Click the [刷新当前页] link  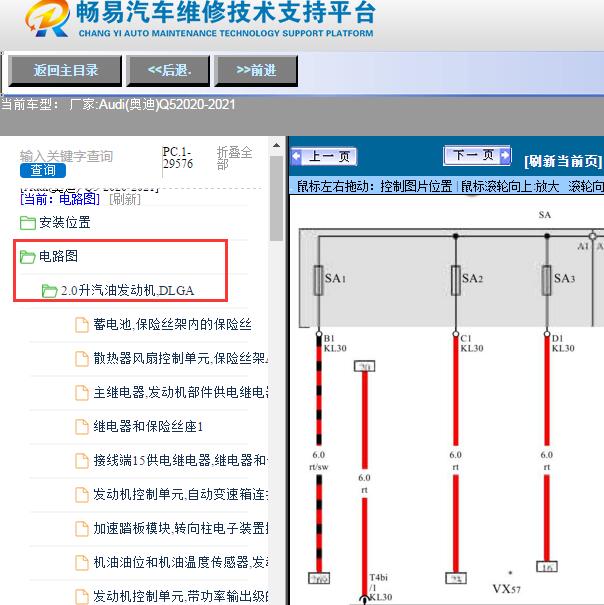pyautogui.click(x=563, y=161)
